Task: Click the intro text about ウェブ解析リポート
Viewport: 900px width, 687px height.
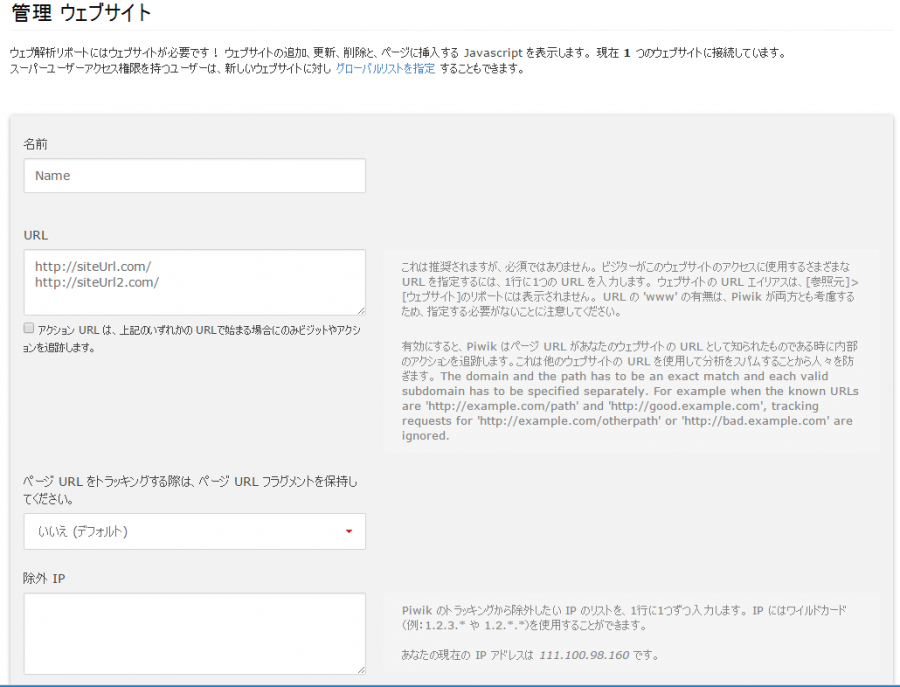Action: (x=398, y=52)
